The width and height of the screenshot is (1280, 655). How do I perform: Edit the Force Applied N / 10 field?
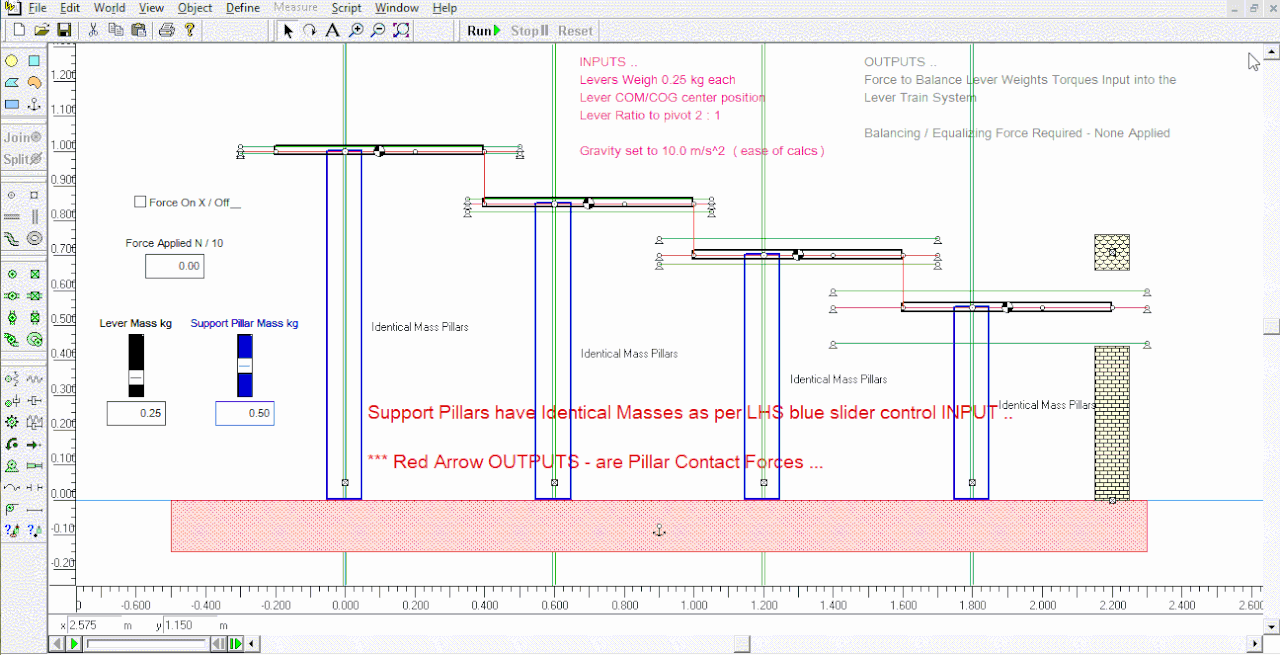(x=175, y=266)
